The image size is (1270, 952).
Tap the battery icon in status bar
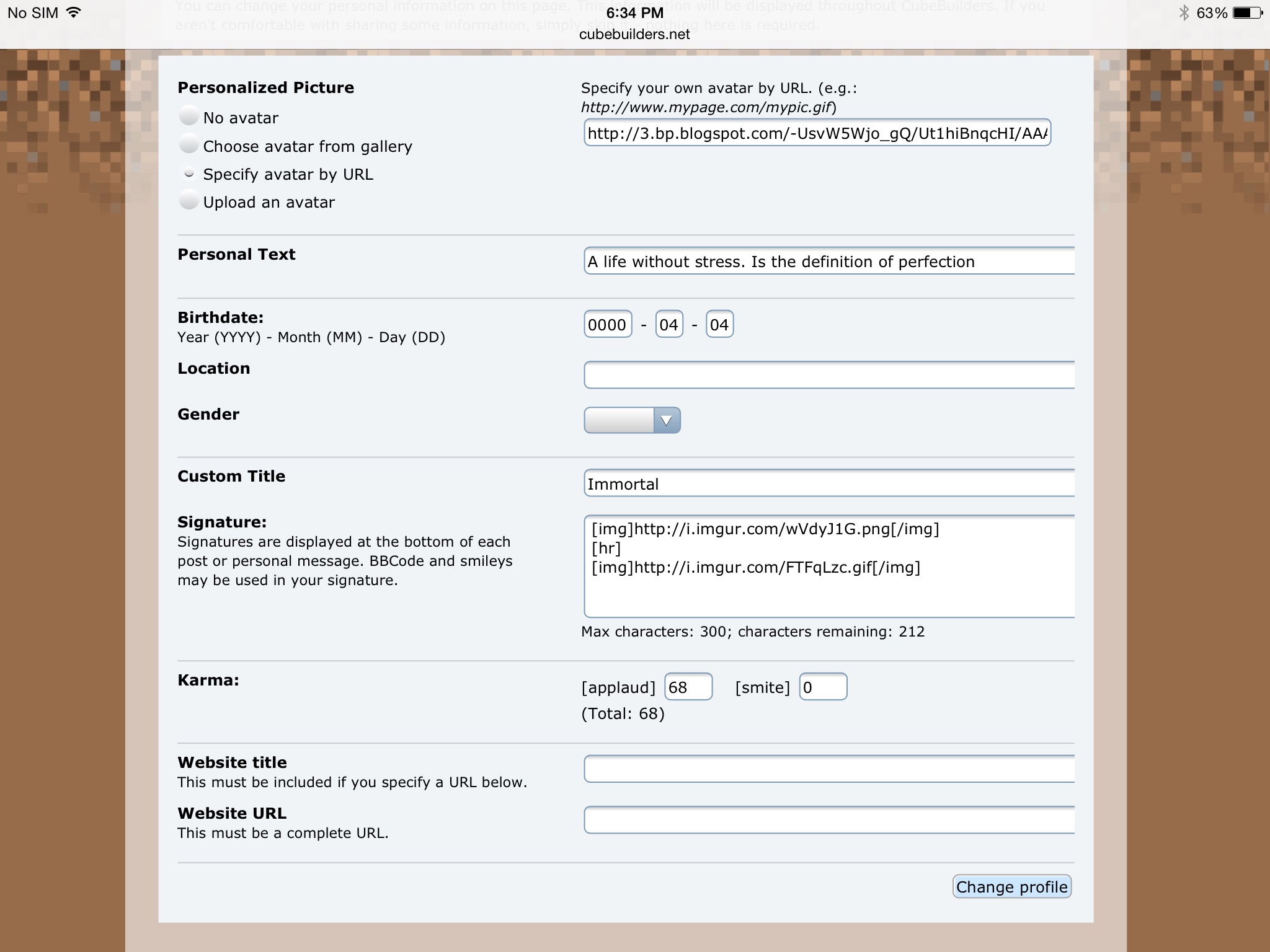(1247, 13)
